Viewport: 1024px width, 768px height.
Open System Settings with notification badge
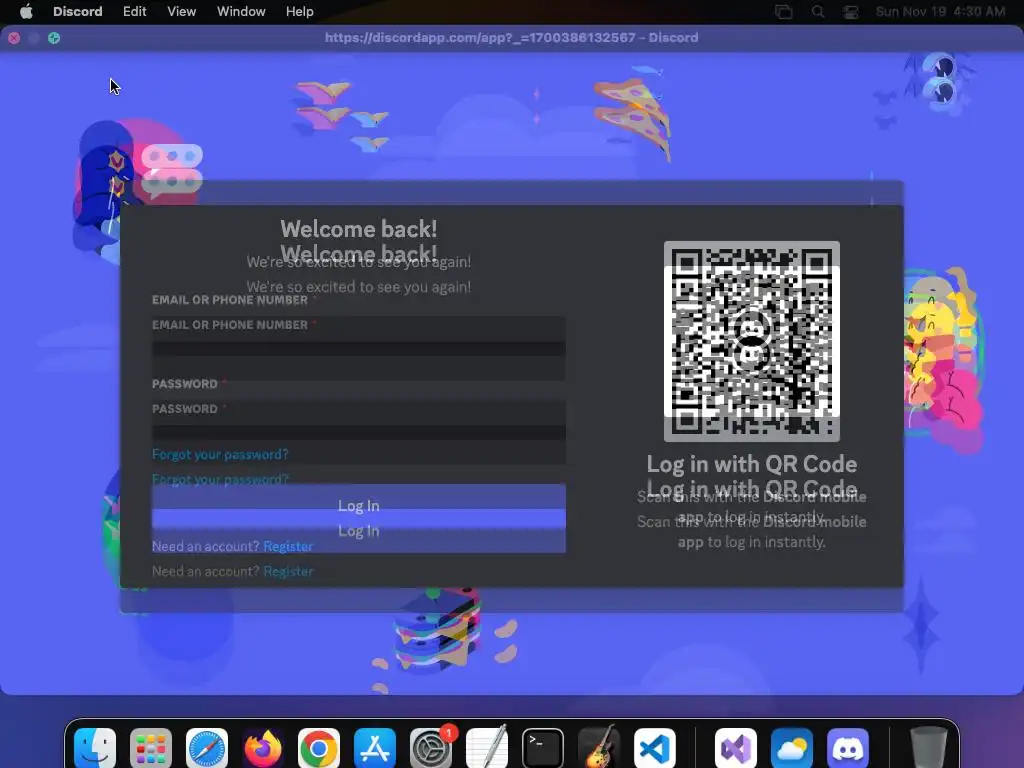(x=431, y=748)
